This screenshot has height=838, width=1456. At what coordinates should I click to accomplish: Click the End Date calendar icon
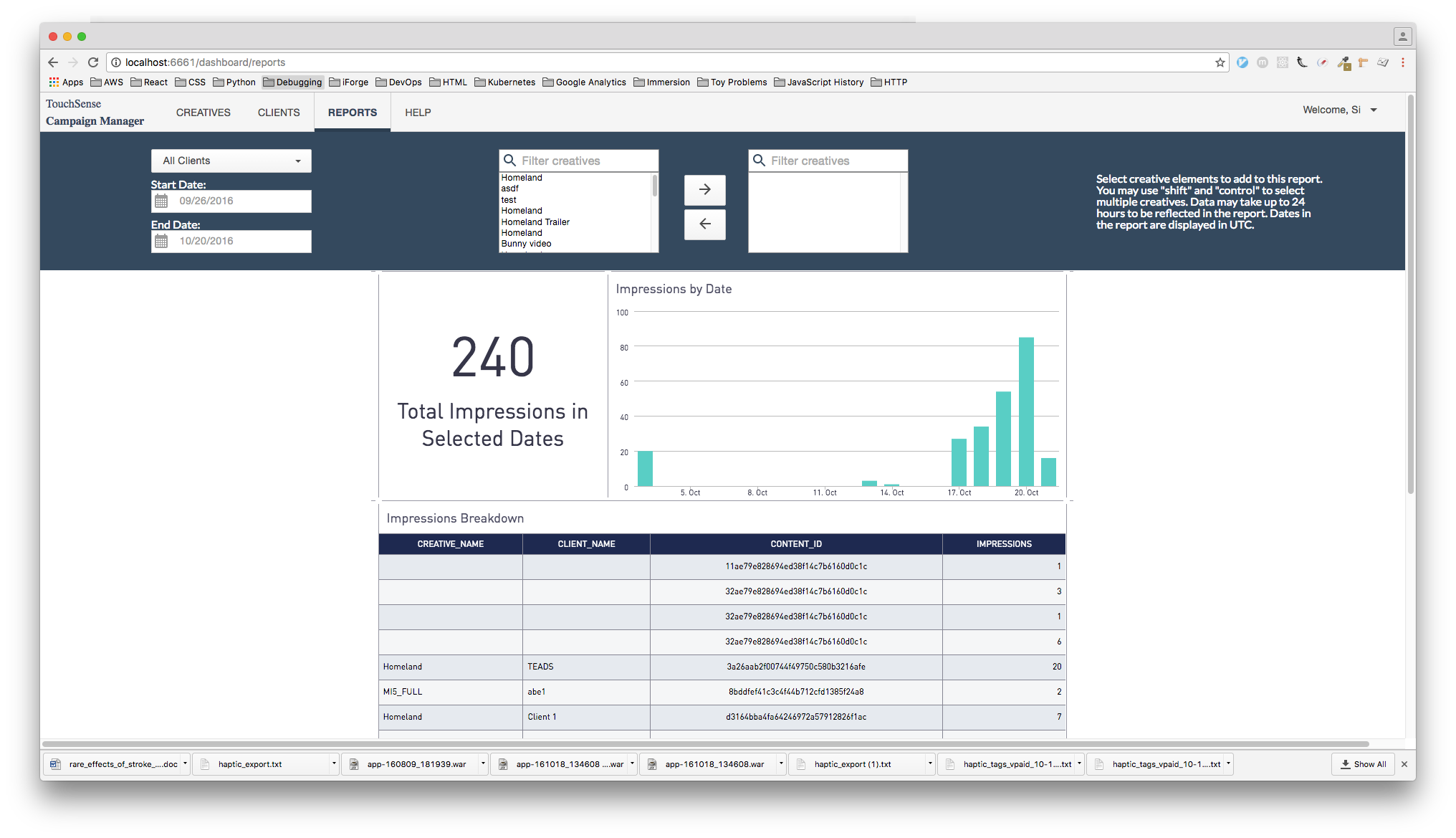(x=162, y=242)
